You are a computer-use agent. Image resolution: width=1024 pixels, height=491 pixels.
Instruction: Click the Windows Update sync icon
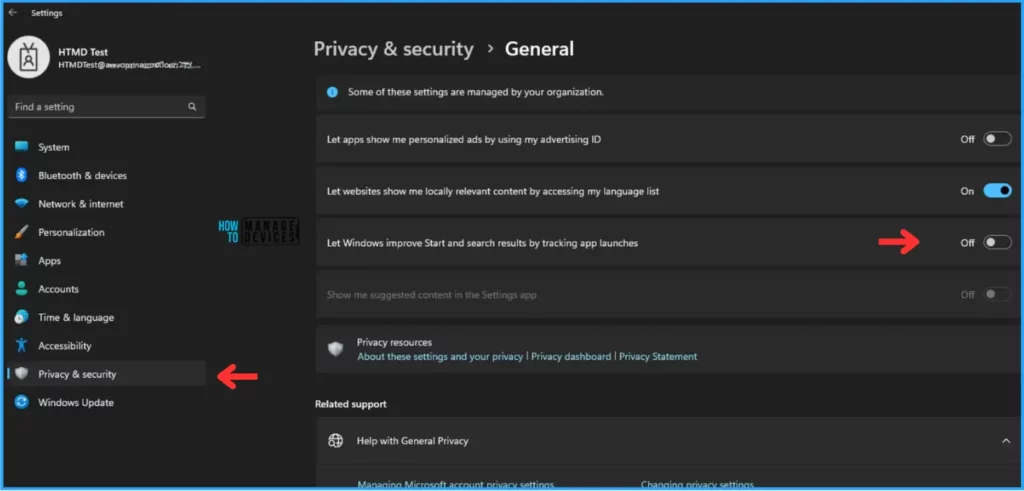coord(22,402)
